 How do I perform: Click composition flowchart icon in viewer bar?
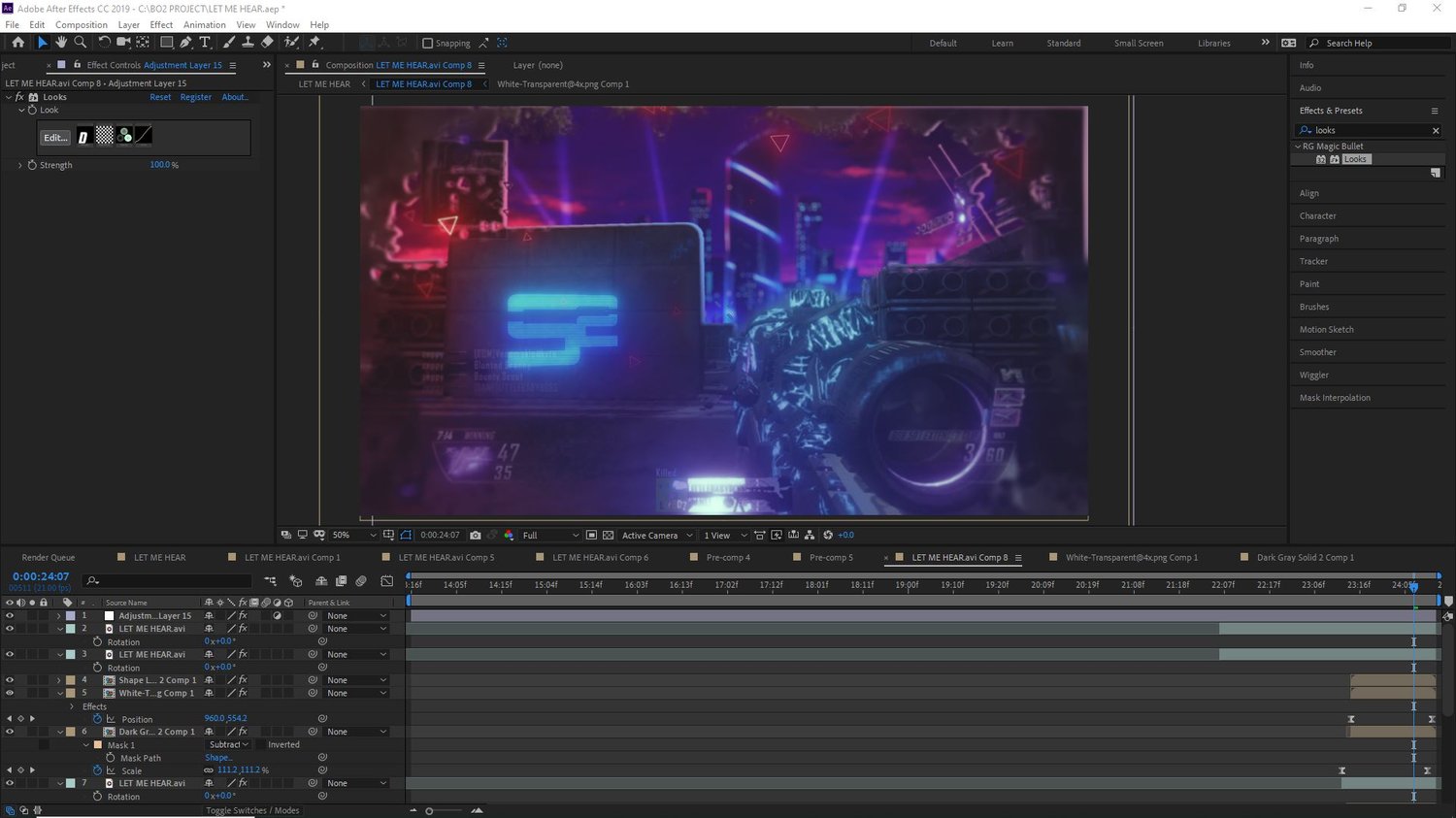(x=810, y=535)
